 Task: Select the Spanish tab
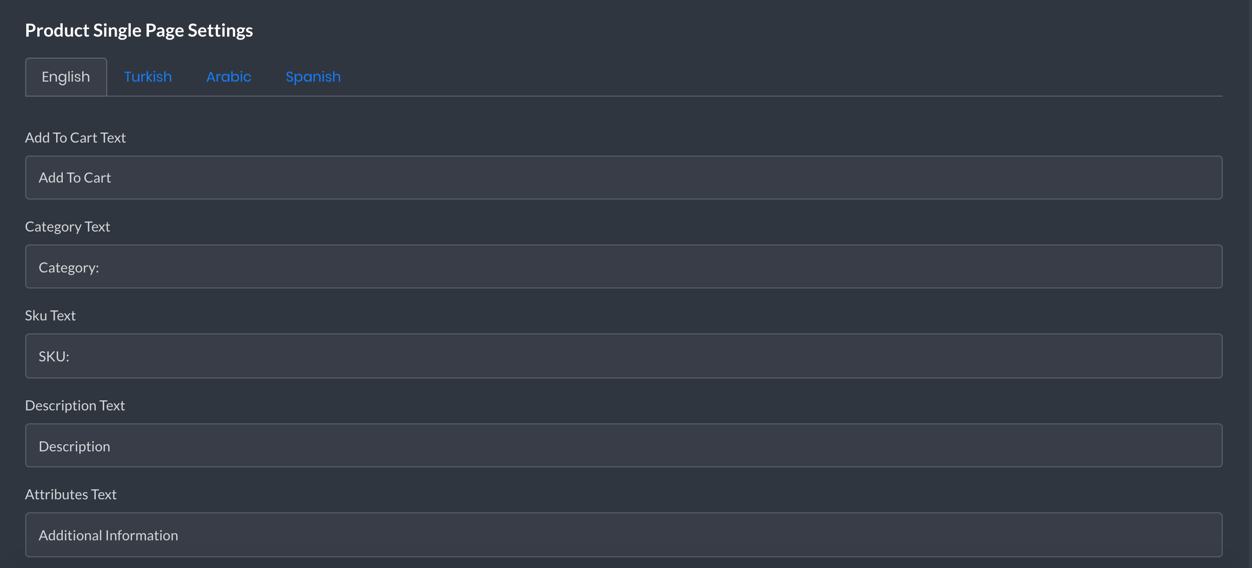tap(313, 77)
